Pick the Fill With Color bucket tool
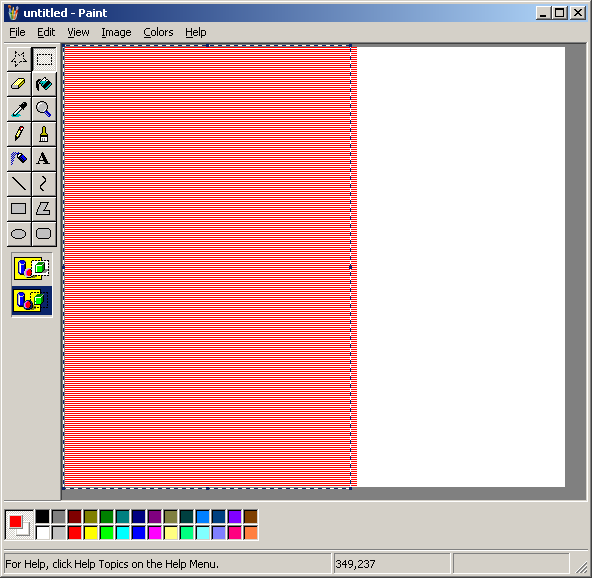592x578 pixels. click(44, 84)
